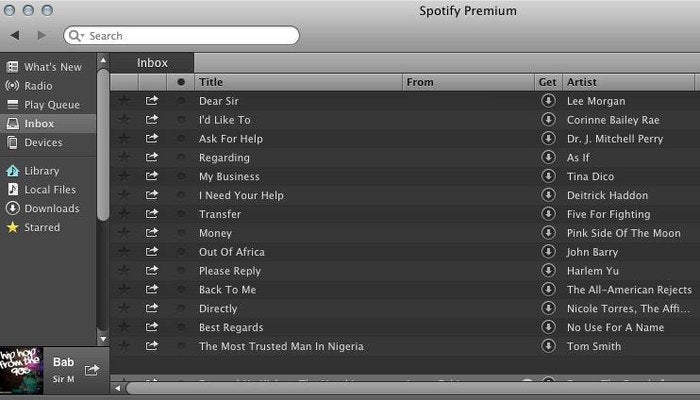
Task: Share the Dear Sir track
Action: pyautogui.click(x=152, y=100)
